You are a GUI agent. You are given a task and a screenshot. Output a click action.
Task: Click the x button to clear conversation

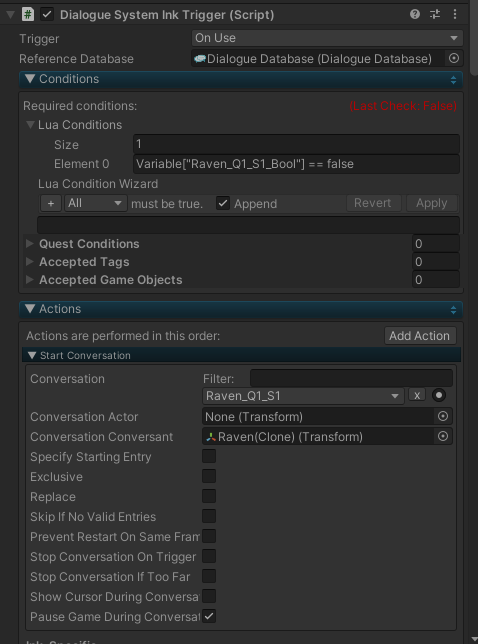point(417,395)
